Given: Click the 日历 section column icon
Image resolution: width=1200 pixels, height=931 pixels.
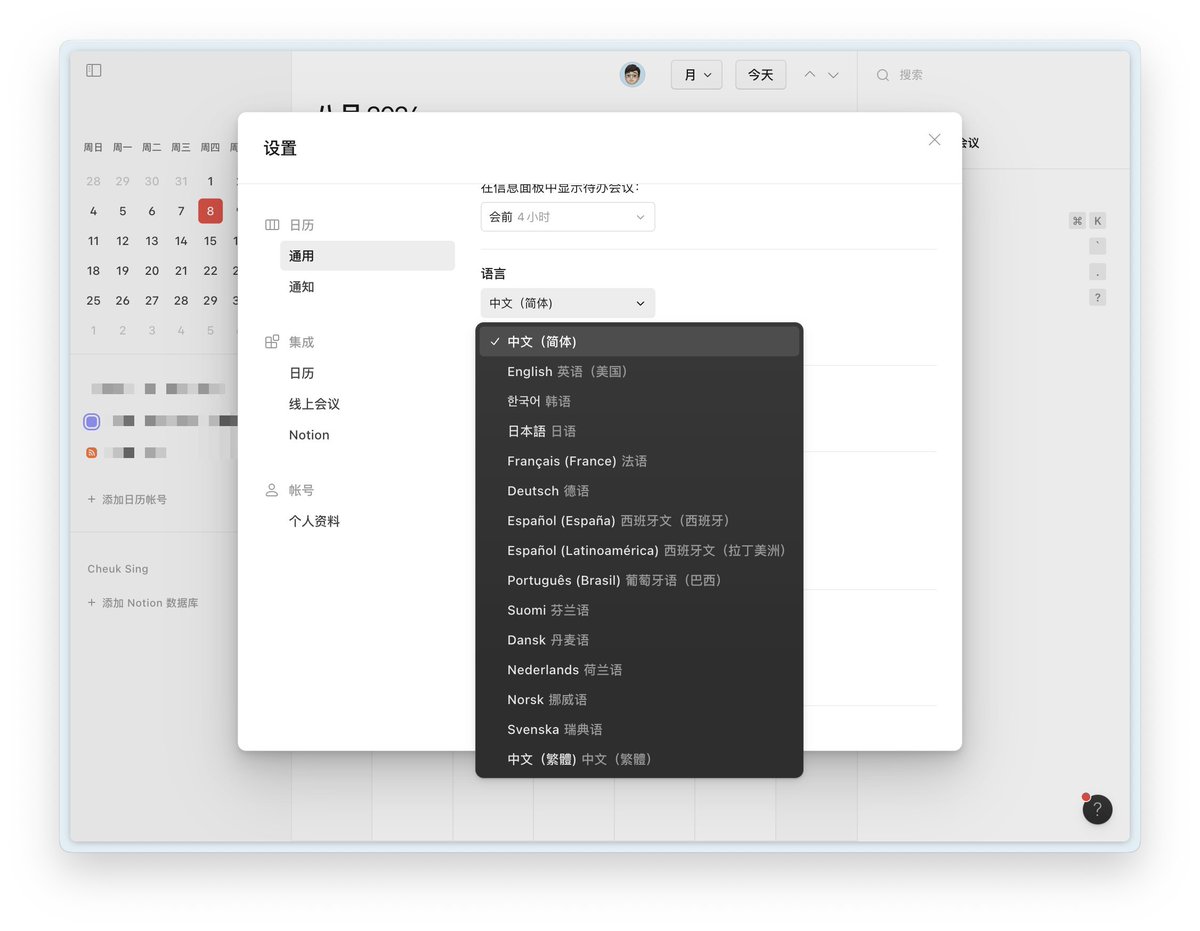Looking at the screenshot, I should (x=272, y=226).
